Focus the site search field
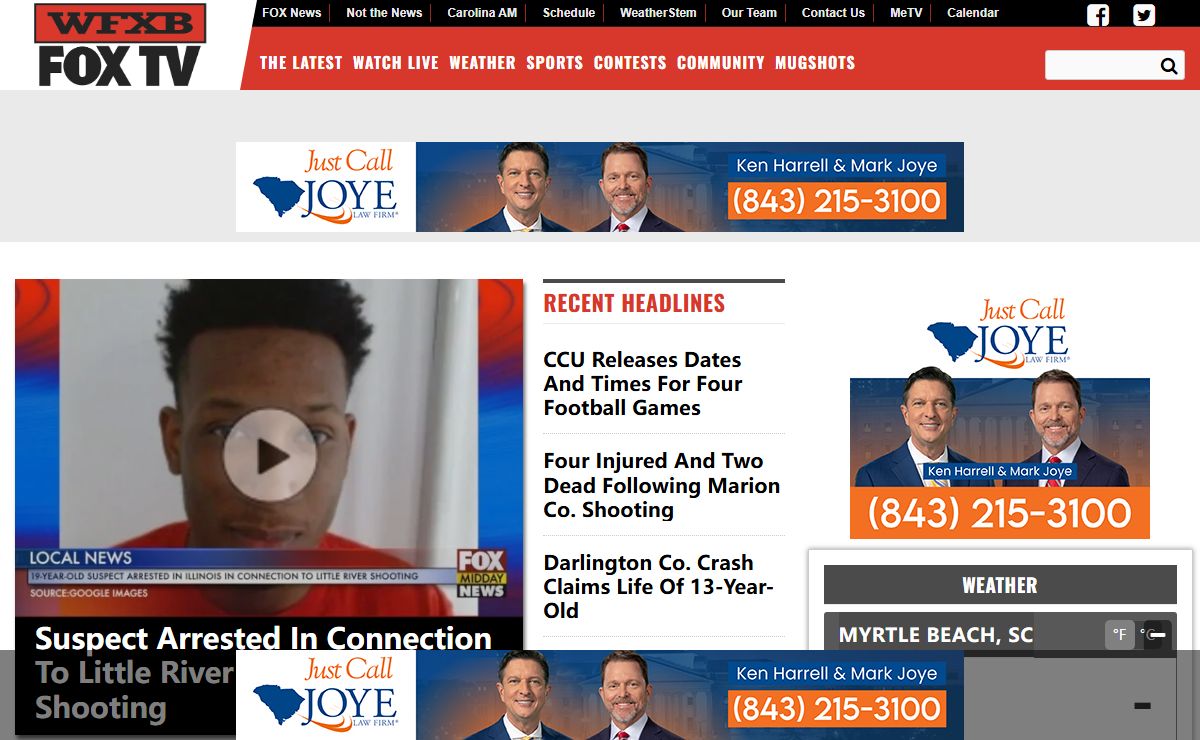1200x740 pixels. click(1102, 66)
